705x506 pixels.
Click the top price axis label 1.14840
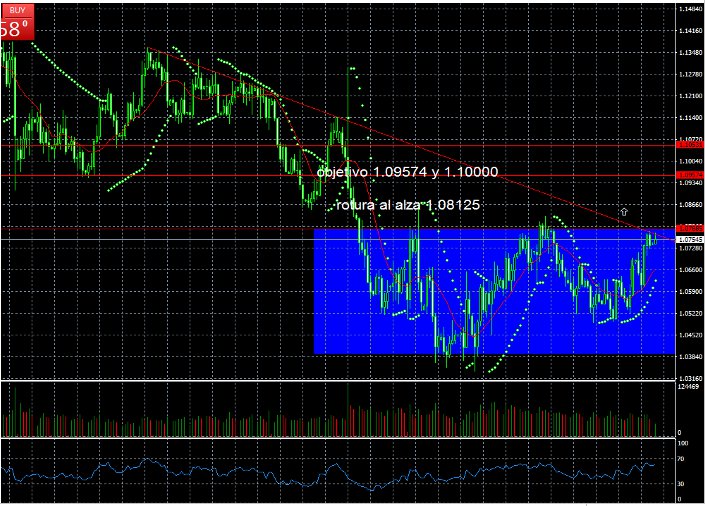[689, 10]
